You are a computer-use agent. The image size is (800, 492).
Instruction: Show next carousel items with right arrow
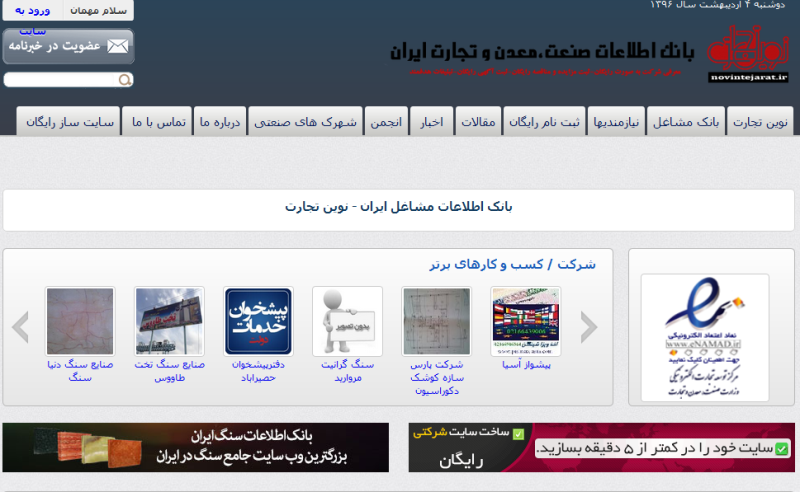point(589,327)
